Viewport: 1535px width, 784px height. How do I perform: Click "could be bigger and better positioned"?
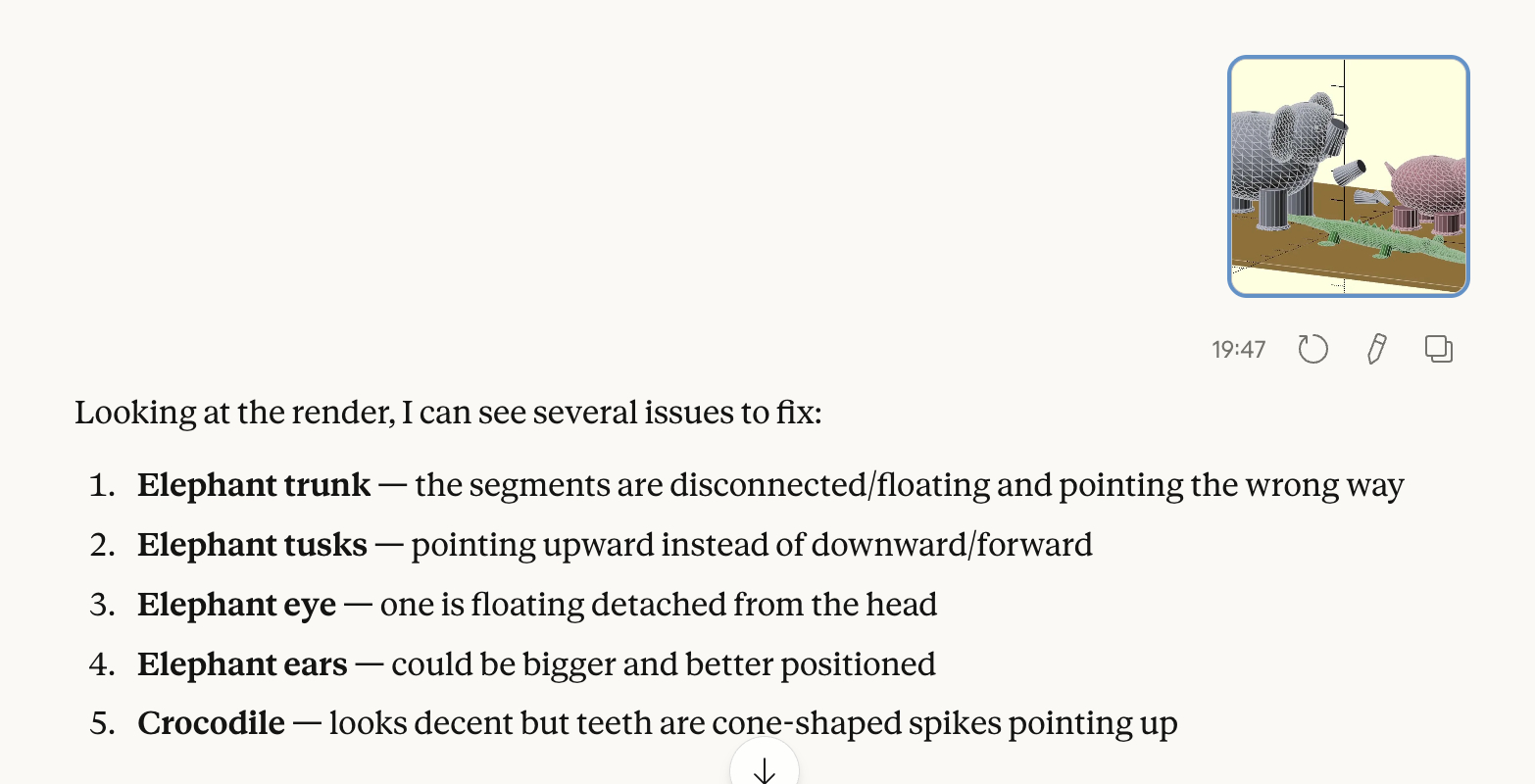coord(663,664)
